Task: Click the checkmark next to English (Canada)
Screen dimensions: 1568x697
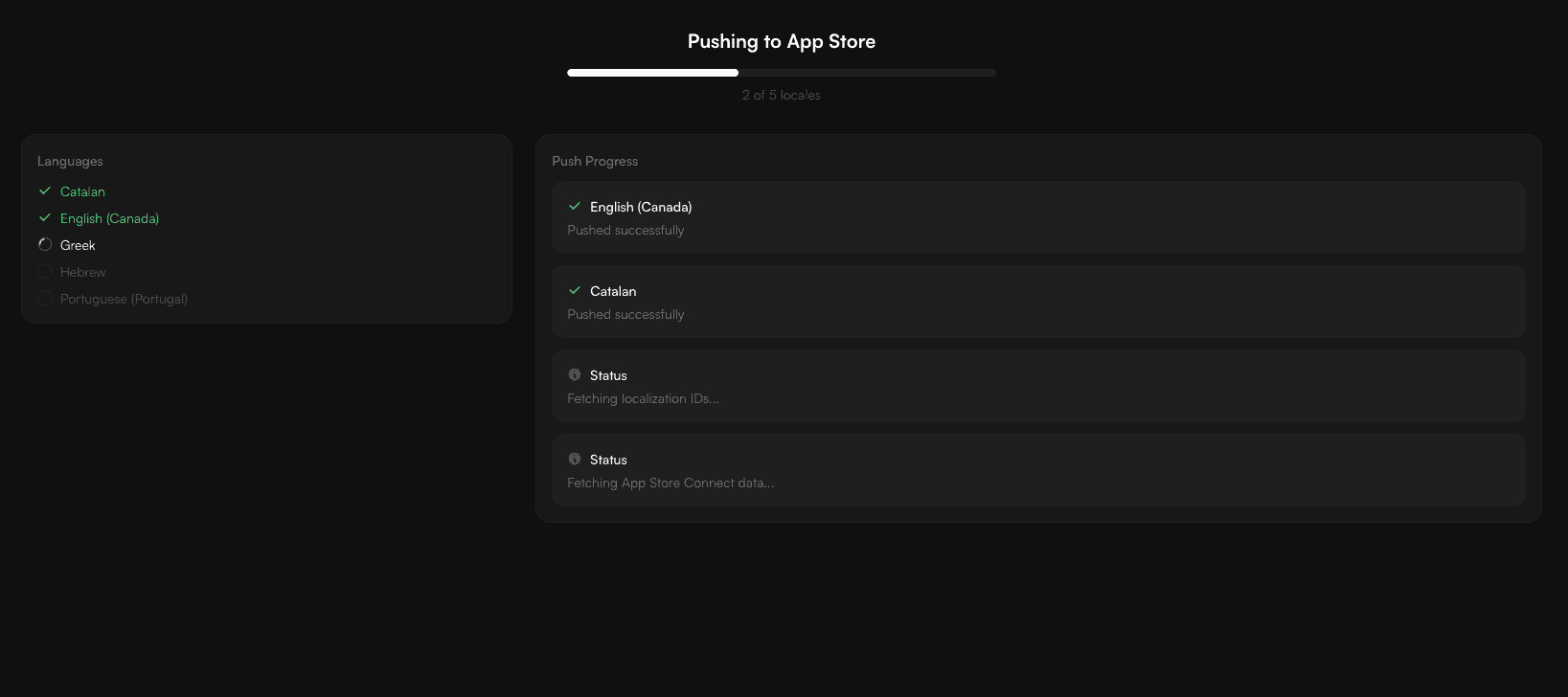Action: pyautogui.click(x=44, y=217)
